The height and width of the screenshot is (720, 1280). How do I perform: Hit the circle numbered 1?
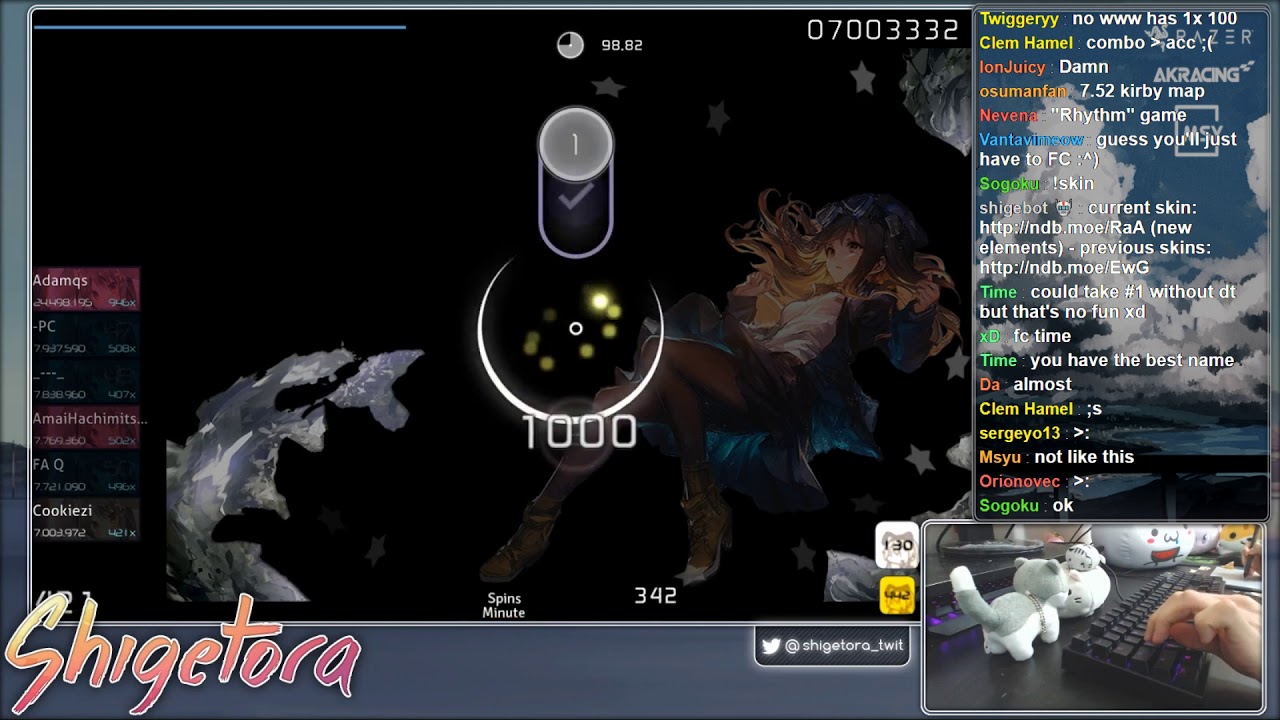tap(575, 145)
